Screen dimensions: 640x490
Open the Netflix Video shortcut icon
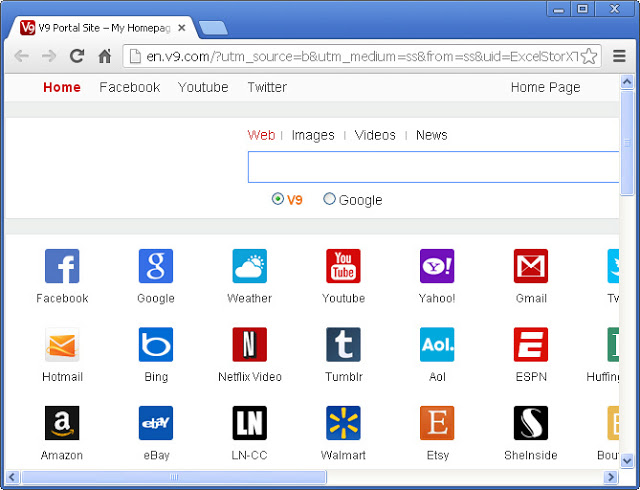coord(249,345)
